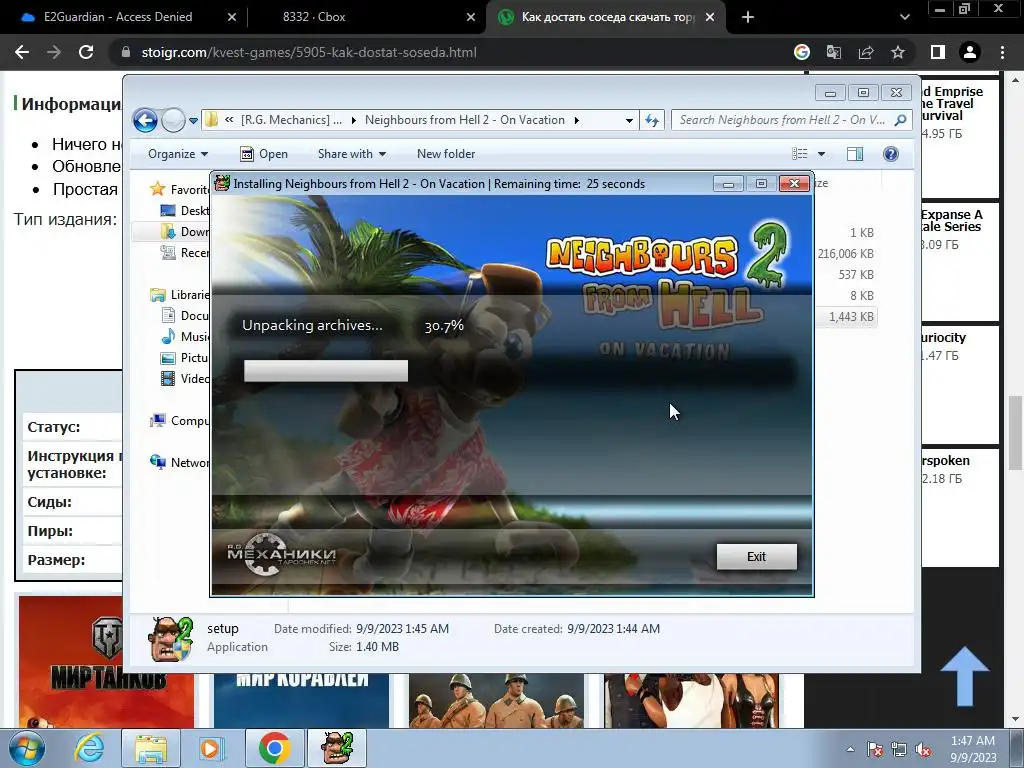Reload the stoigr.com page
The height and width of the screenshot is (768, 1024).
click(x=86, y=52)
